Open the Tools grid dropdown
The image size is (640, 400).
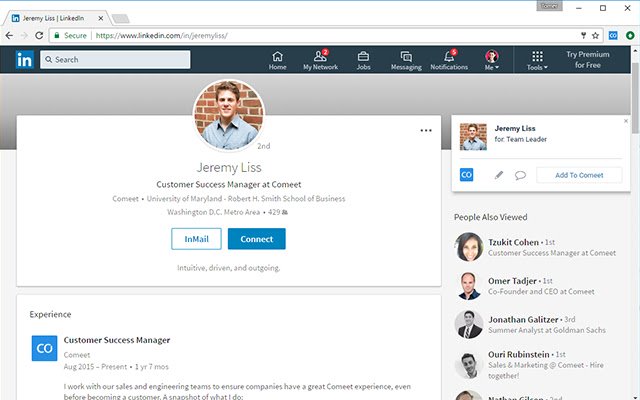click(537, 60)
